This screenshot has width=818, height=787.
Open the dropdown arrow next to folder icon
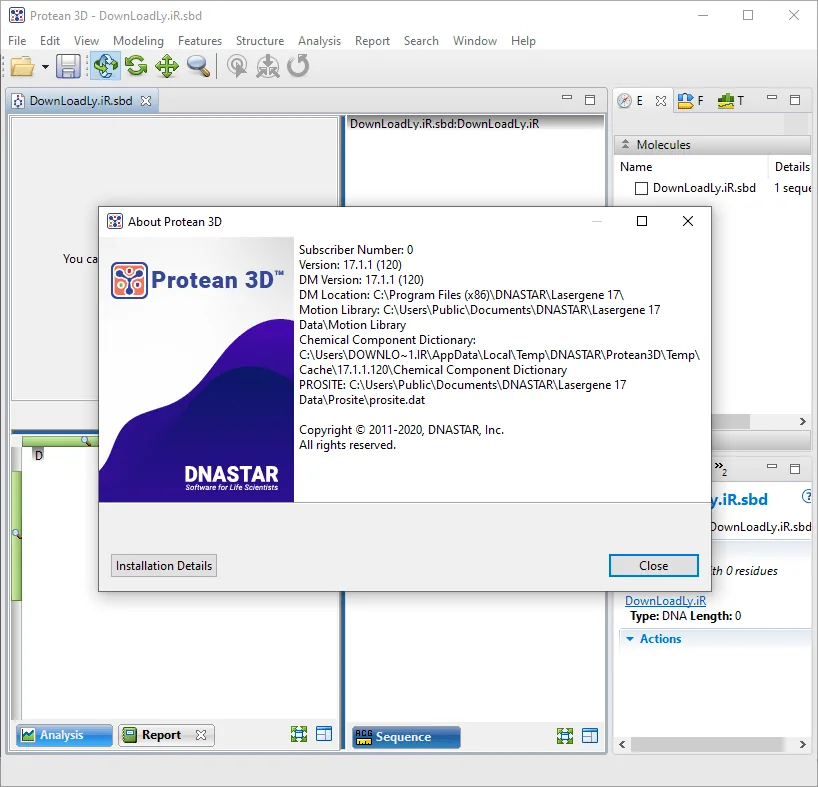click(x=45, y=67)
